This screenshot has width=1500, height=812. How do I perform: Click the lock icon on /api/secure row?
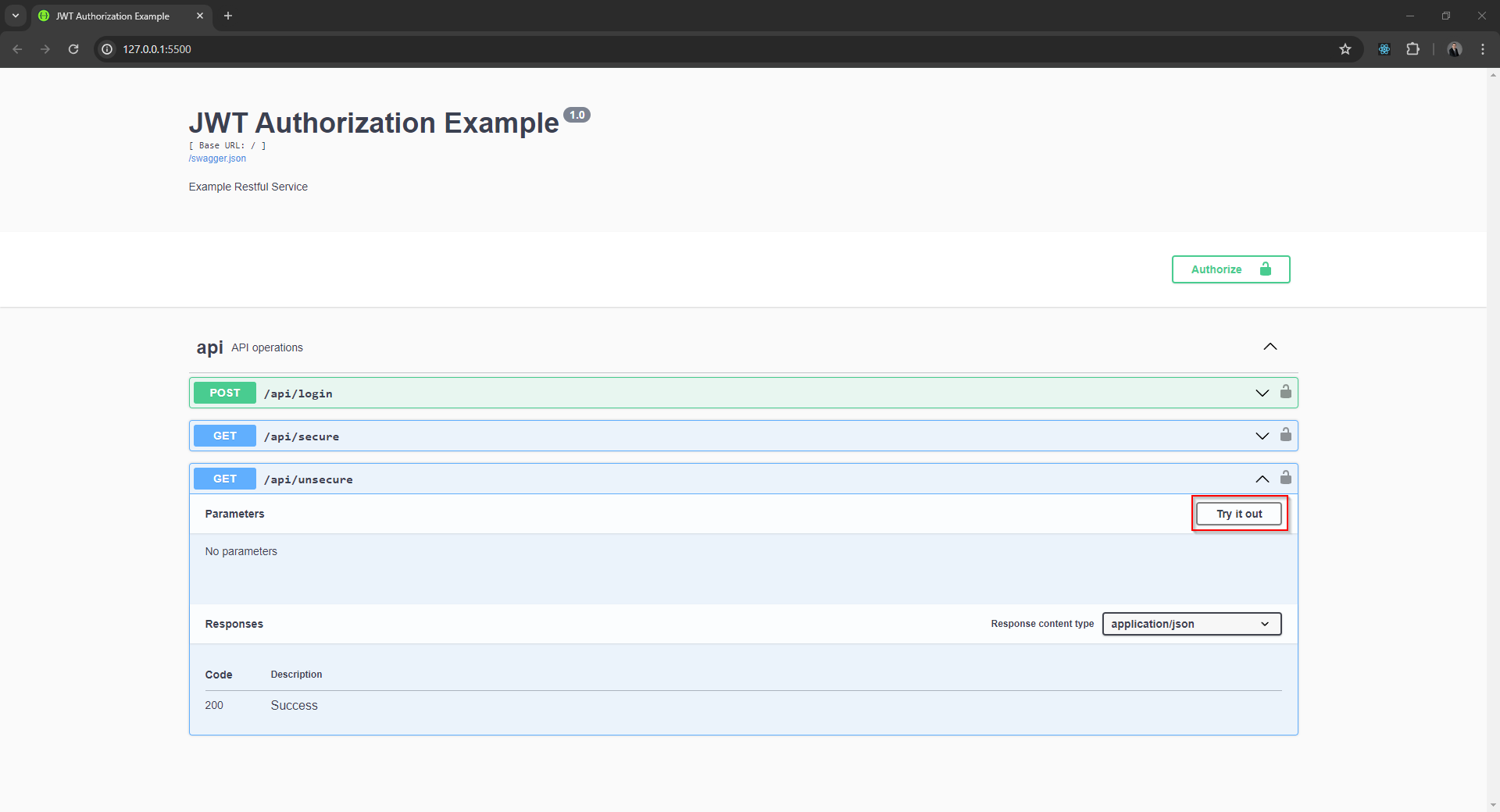[x=1285, y=435]
